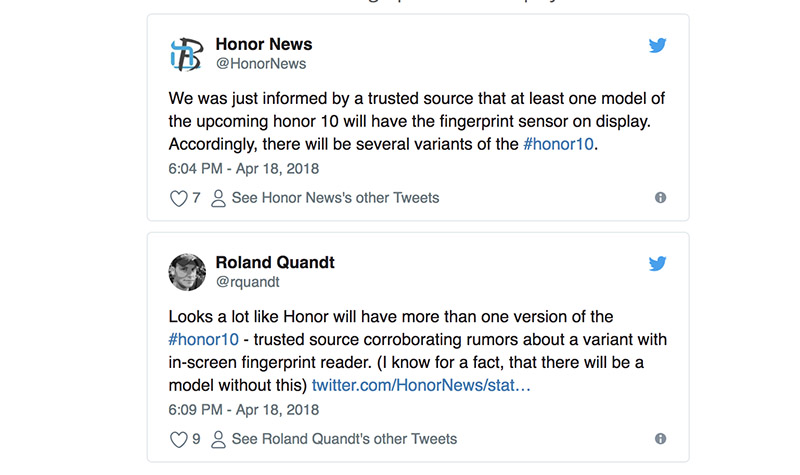
Task: Open the @HonorNews handle
Action: pos(261,64)
